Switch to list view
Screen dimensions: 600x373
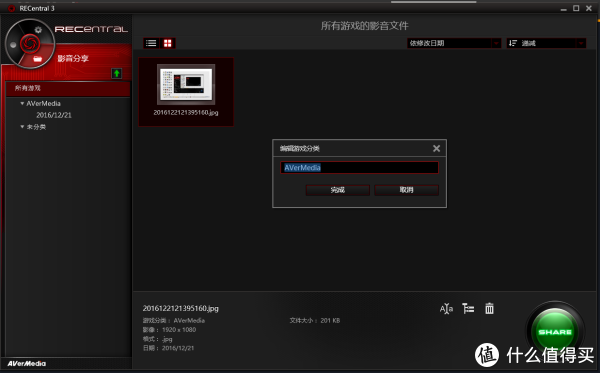[x=151, y=43]
